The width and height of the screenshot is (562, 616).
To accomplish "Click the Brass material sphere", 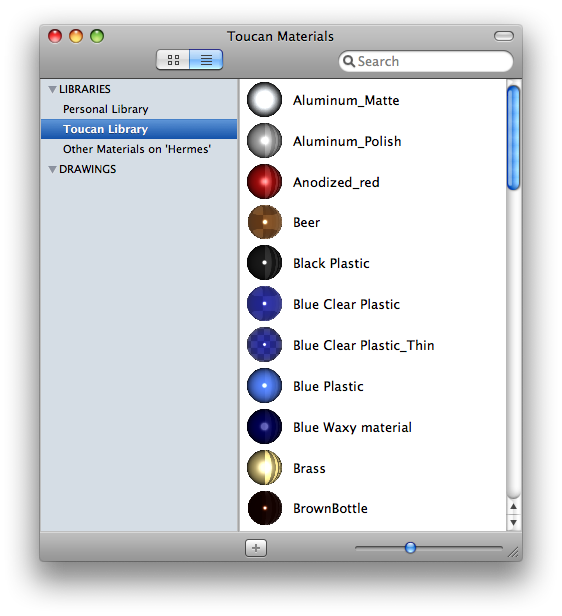I will 264,468.
